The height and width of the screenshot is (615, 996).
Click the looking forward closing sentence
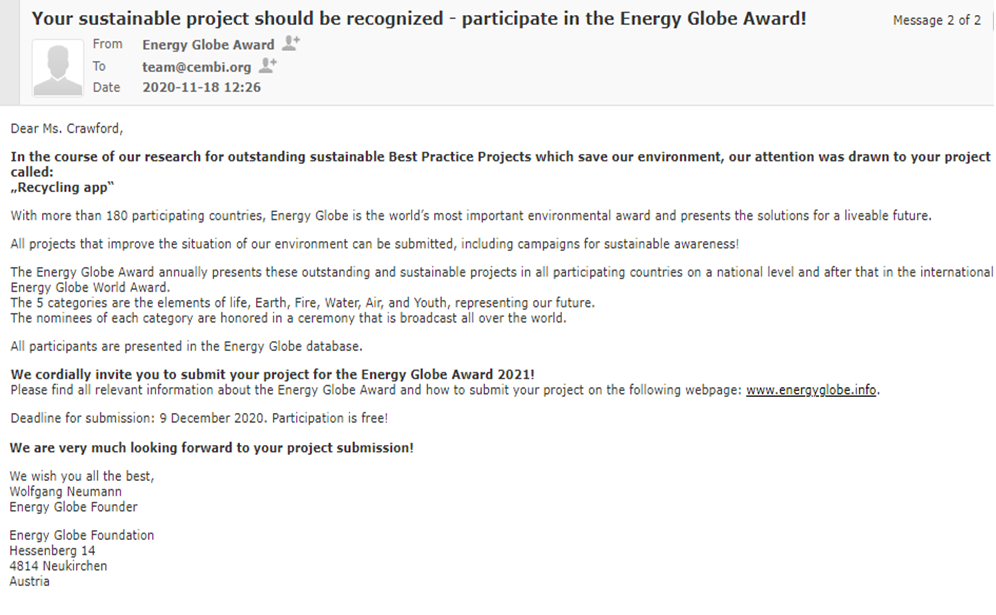(x=212, y=448)
